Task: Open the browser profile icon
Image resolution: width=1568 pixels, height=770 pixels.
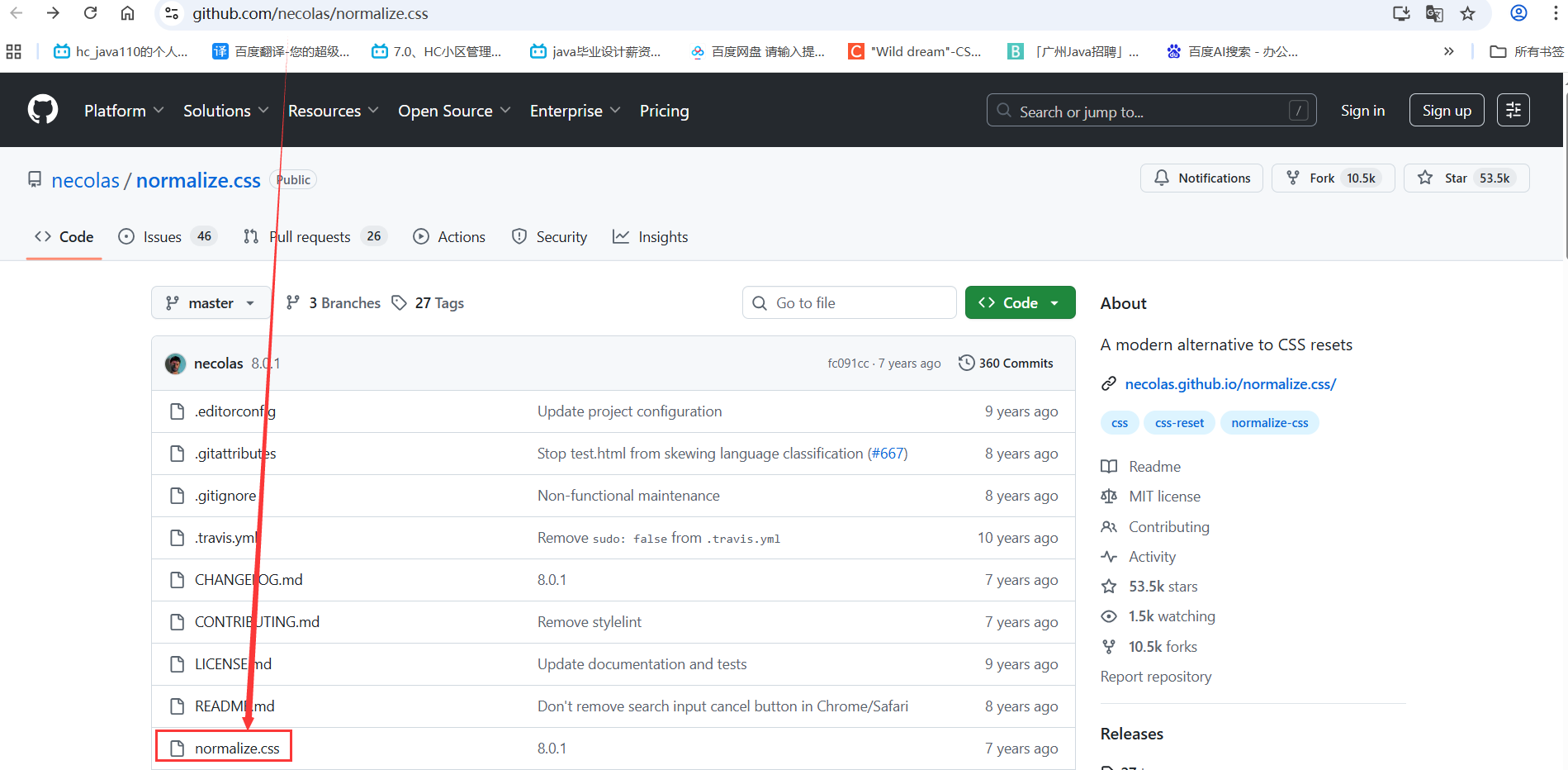Action: point(1518,13)
